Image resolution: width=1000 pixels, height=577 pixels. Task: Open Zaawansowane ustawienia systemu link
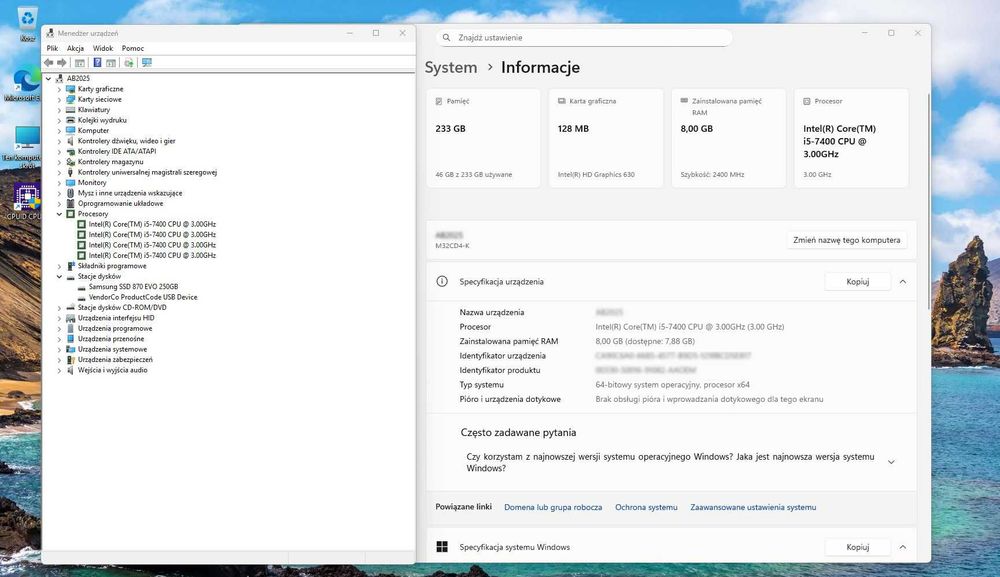pos(753,508)
